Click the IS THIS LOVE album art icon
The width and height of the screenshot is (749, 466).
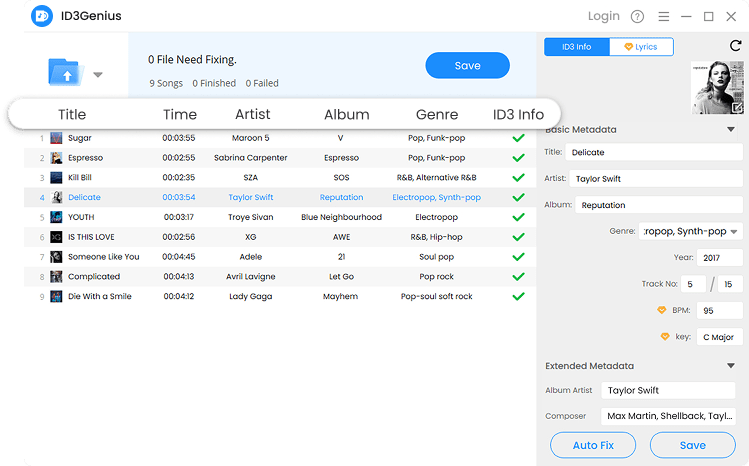pos(56,237)
